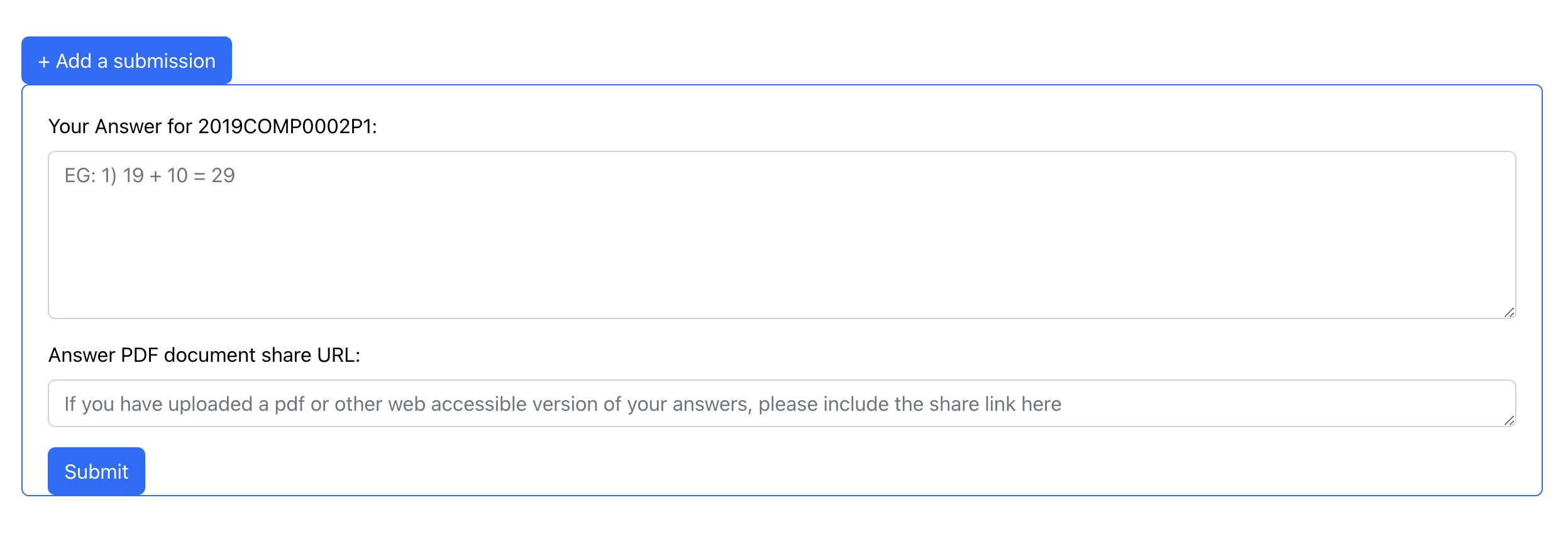The image size is (1568, 544).
Task: Grab the answer textarea resize handle icon
Action: coord(1509,312)
